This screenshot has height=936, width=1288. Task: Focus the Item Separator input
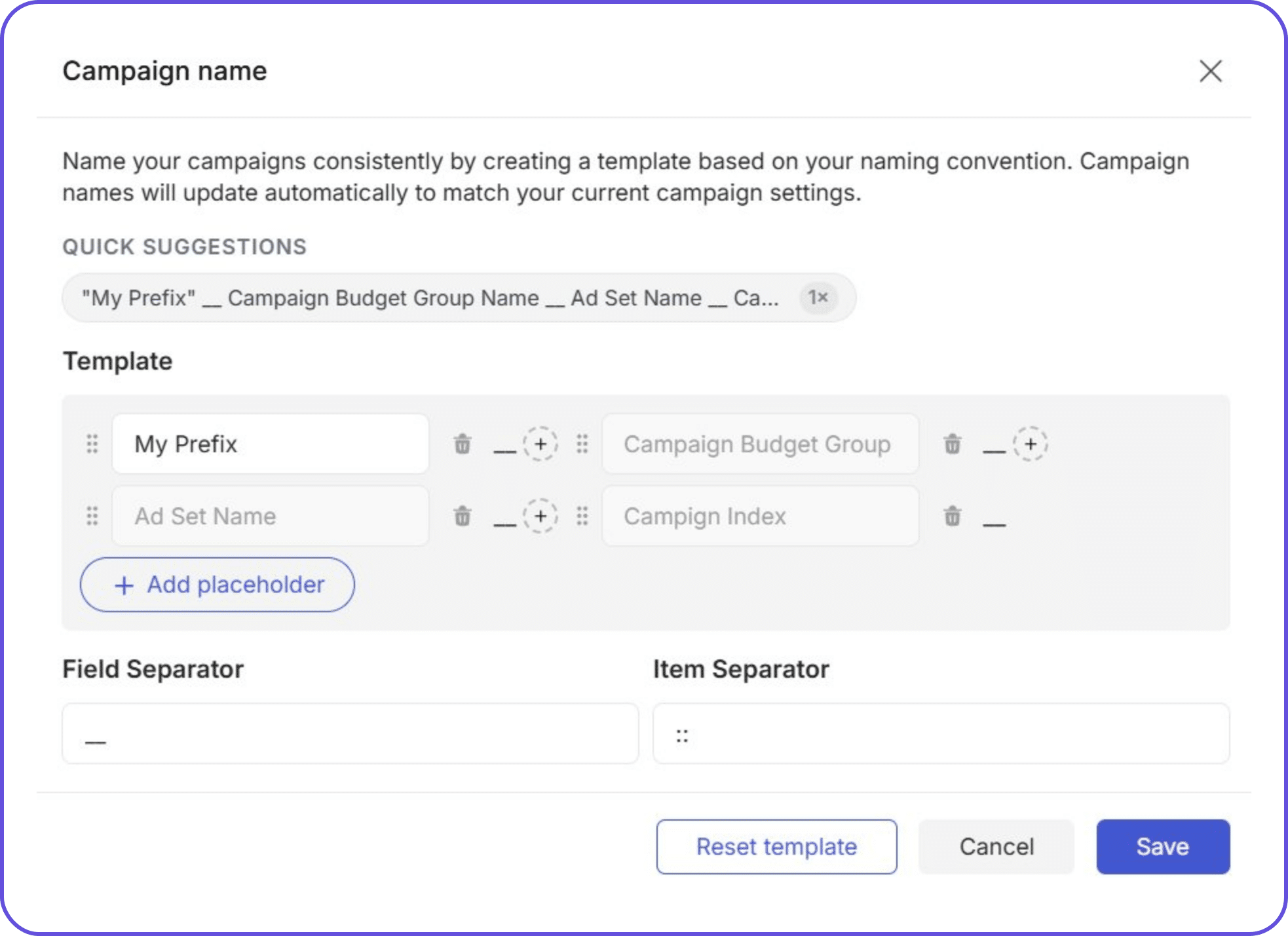(x=941, y=733)
